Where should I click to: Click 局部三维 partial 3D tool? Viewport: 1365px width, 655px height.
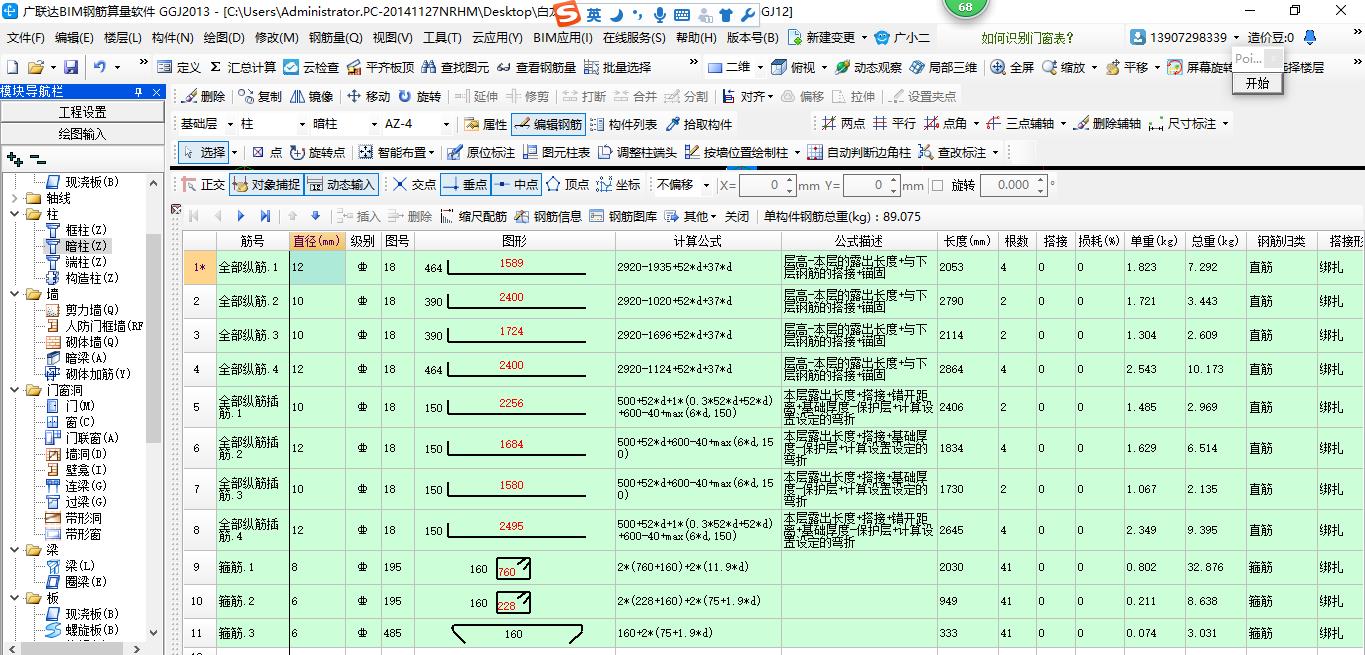[943, 67]
